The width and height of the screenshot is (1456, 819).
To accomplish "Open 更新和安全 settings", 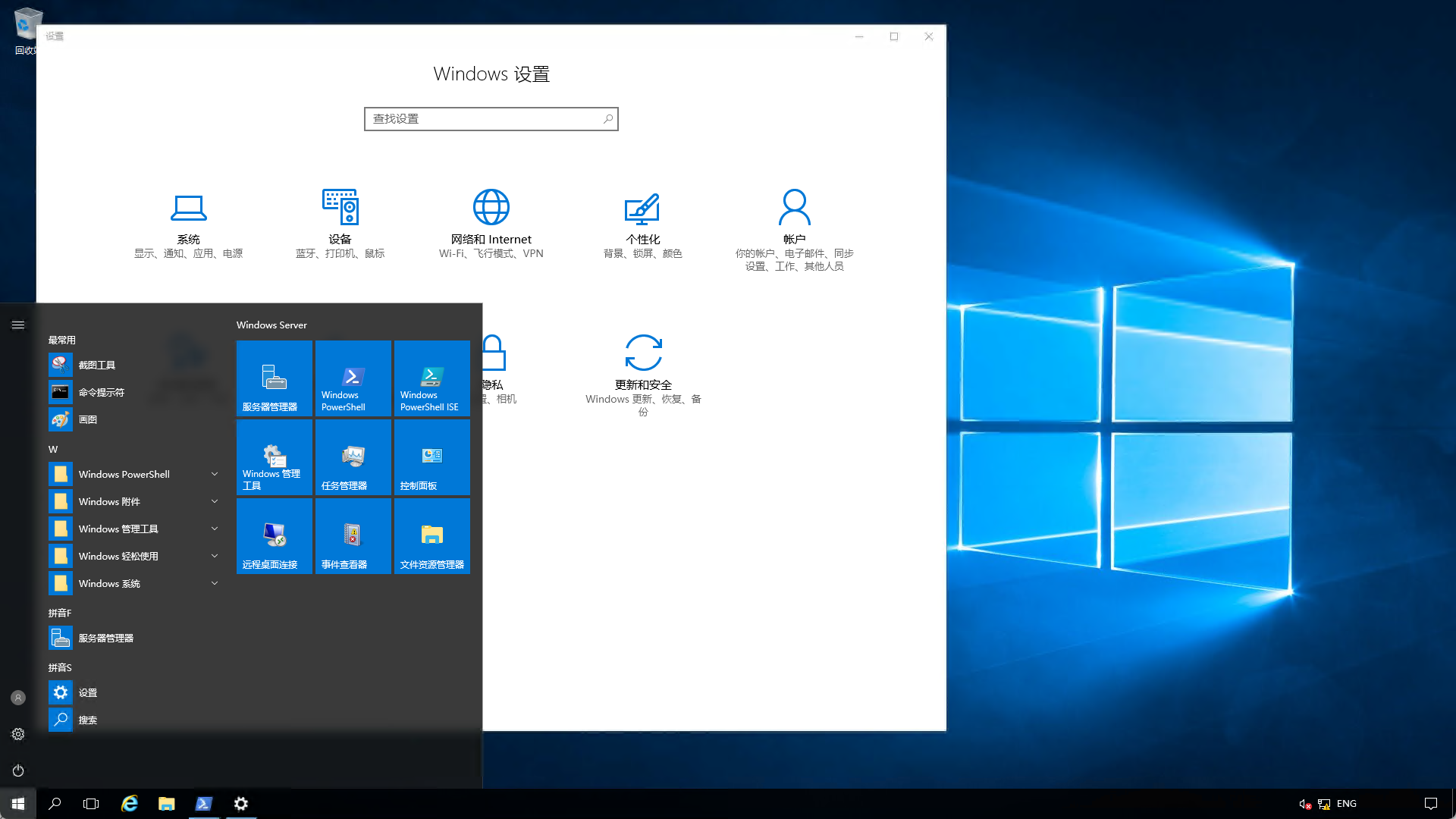I will tap(643, 375).
